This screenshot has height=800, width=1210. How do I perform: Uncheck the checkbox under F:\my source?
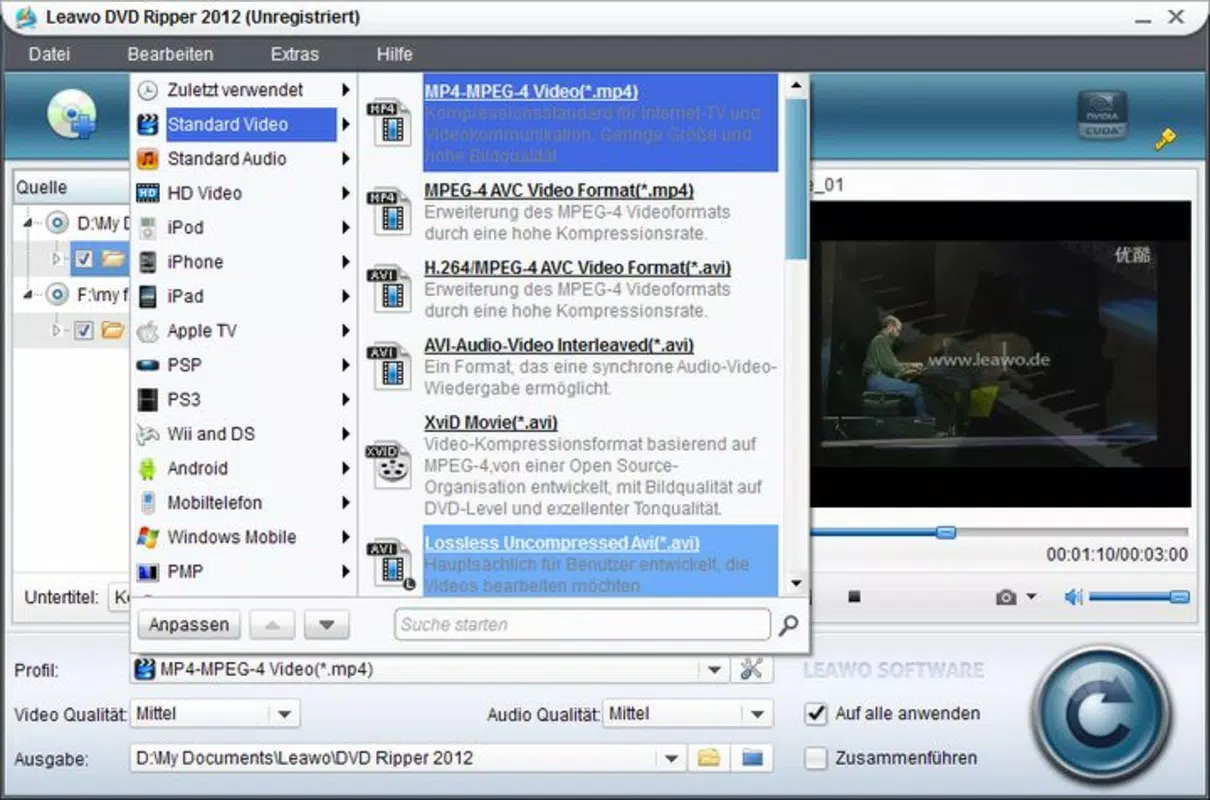coord(84,329)
